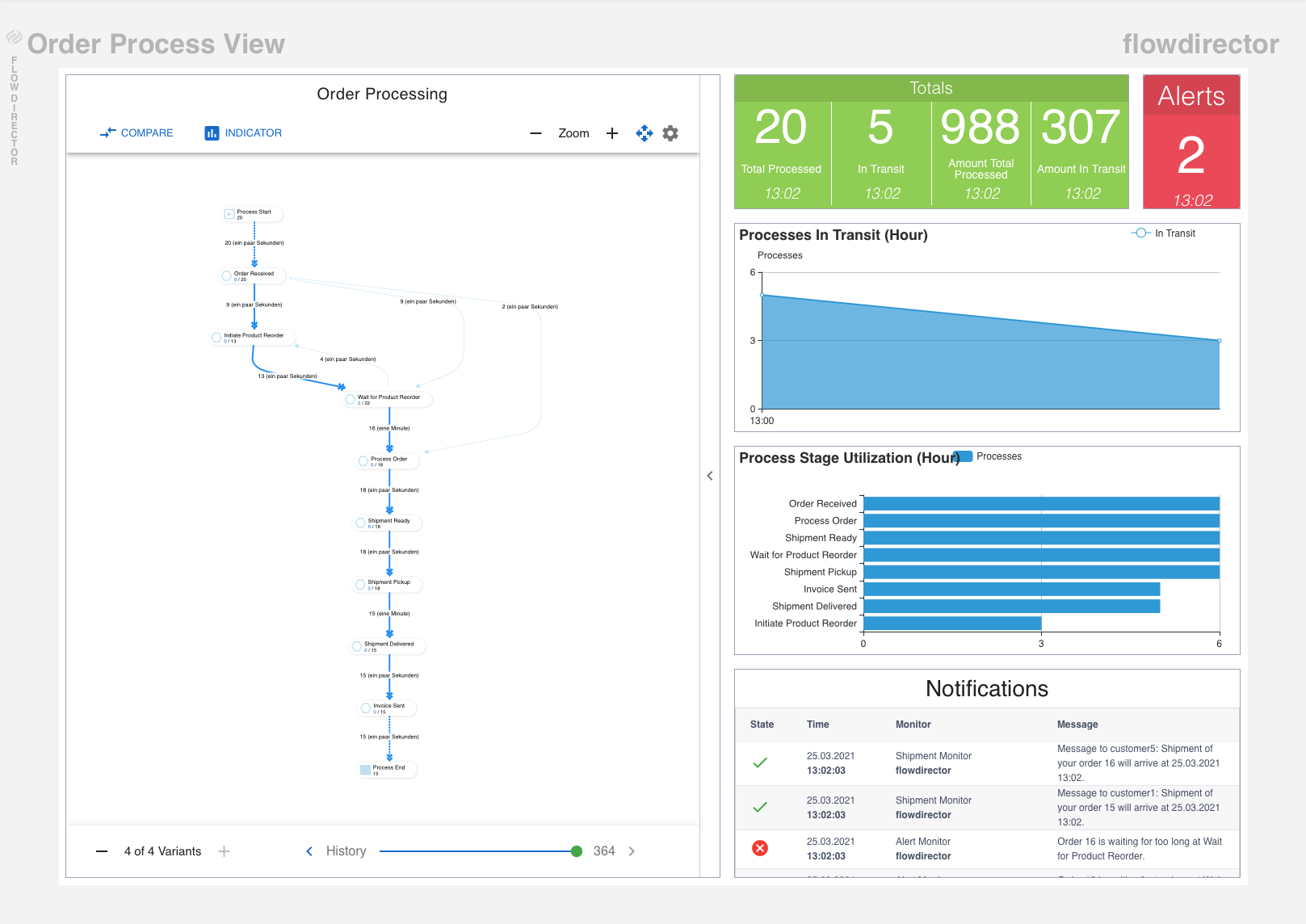Step back in History with left chevron

tap(309, 851)
